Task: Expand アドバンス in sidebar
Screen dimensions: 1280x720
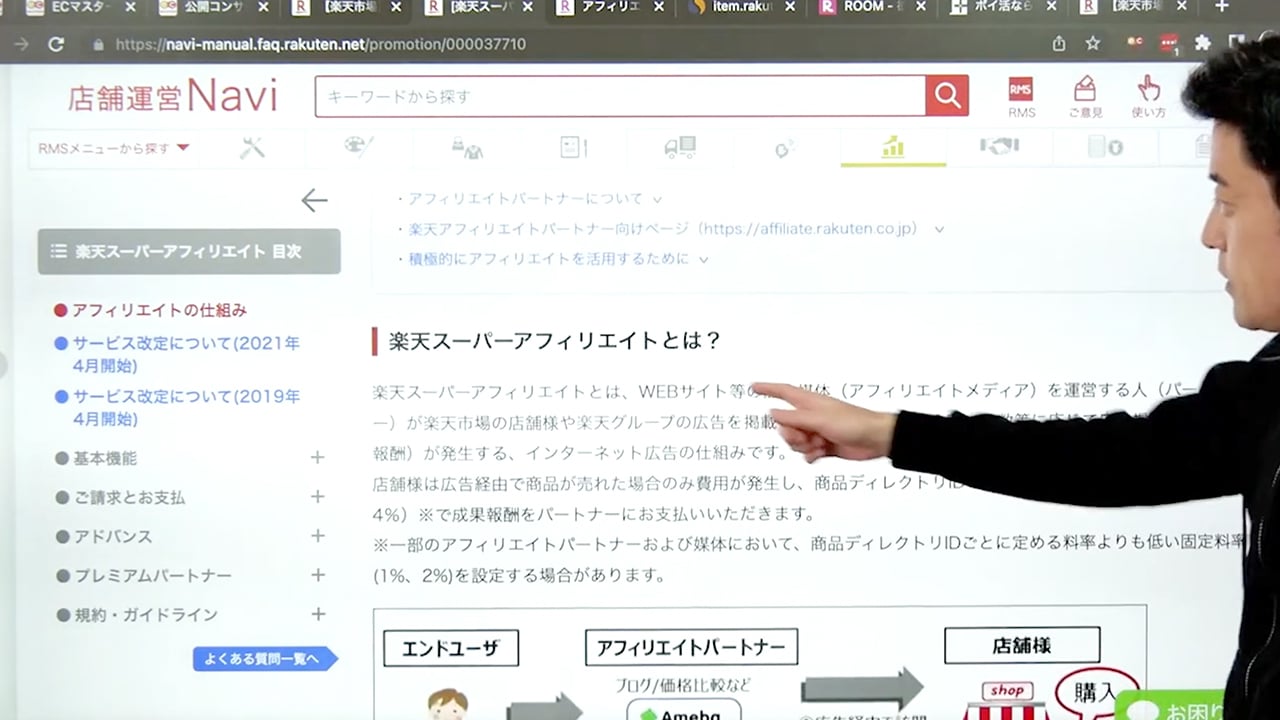Action: tap(317, 536)
